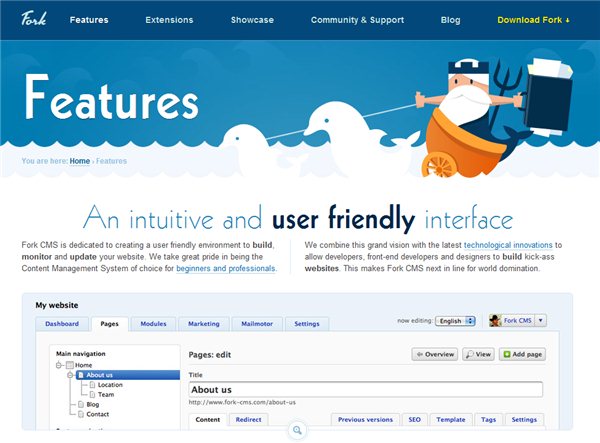Switch to the Dashboard tab

pos(62,324)
